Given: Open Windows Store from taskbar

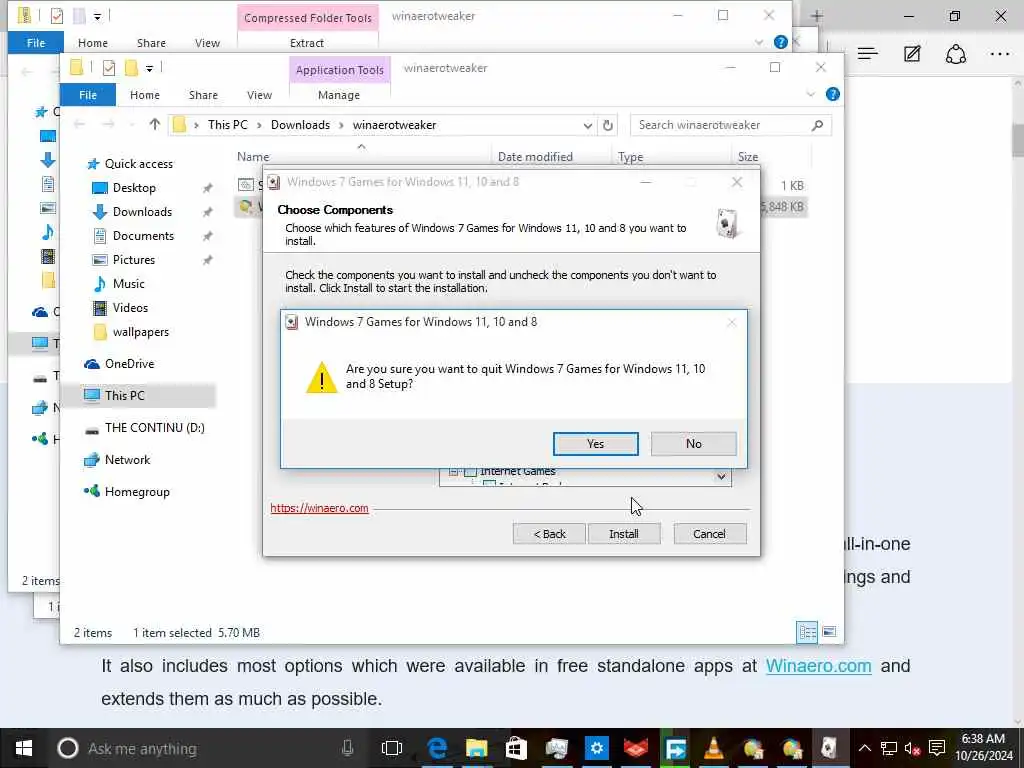Looking at the screenshot, I should (516, 748).
